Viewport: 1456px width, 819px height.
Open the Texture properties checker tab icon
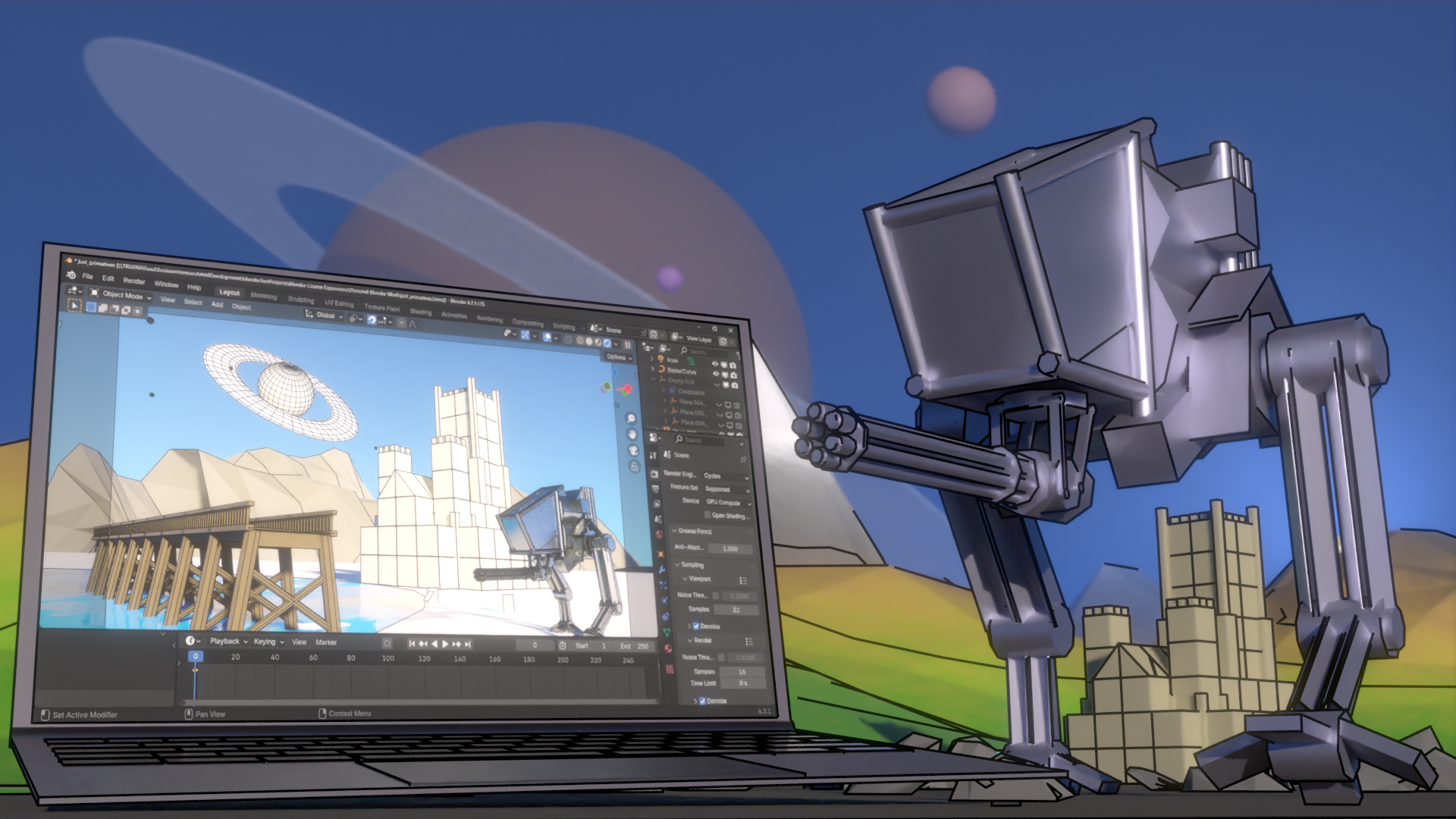coord(670,669)
